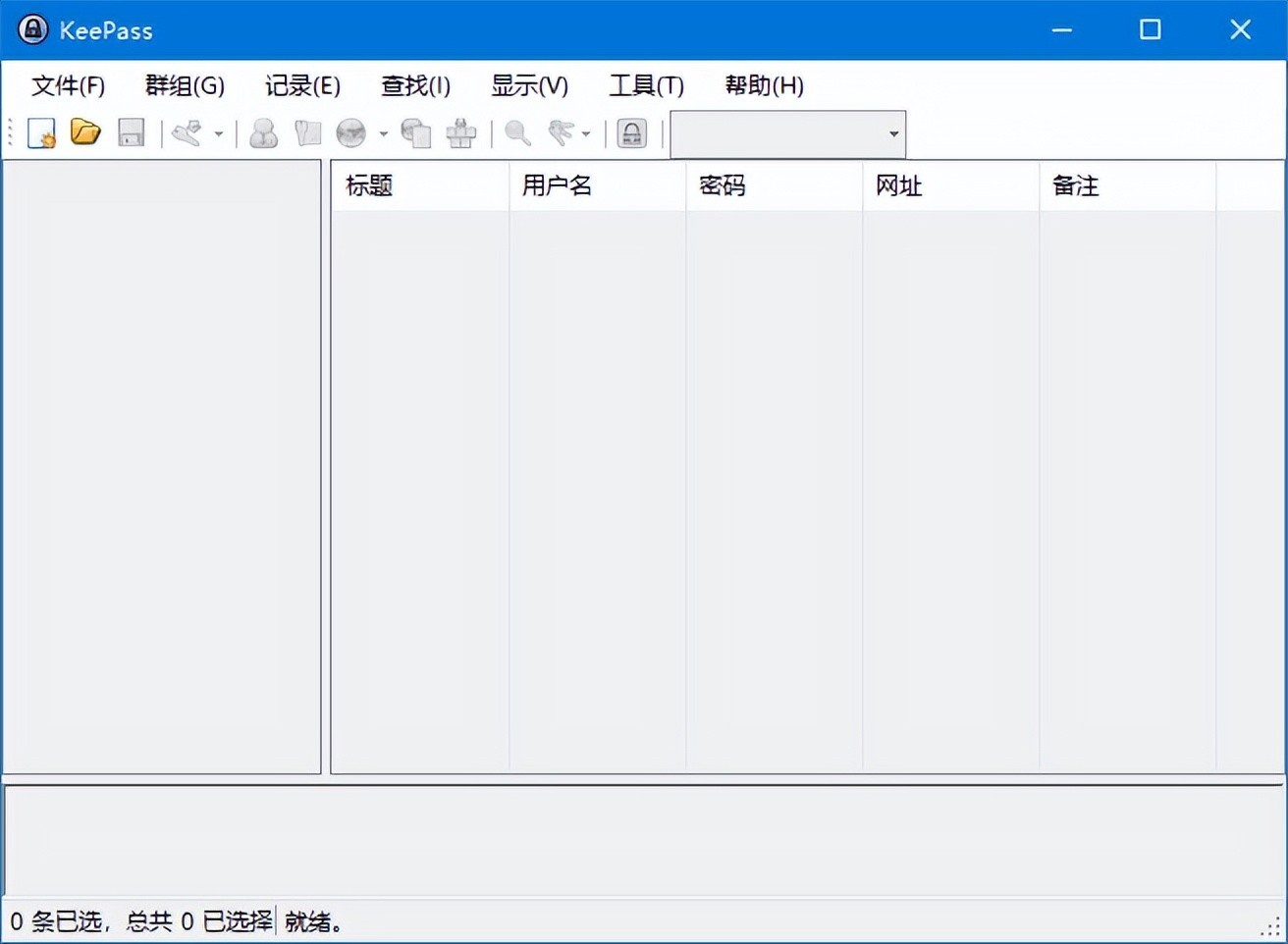Viewport: 1288px width, 944px height.
Task: Lock the workspace using the padlock icon
Action: (632, 132)
